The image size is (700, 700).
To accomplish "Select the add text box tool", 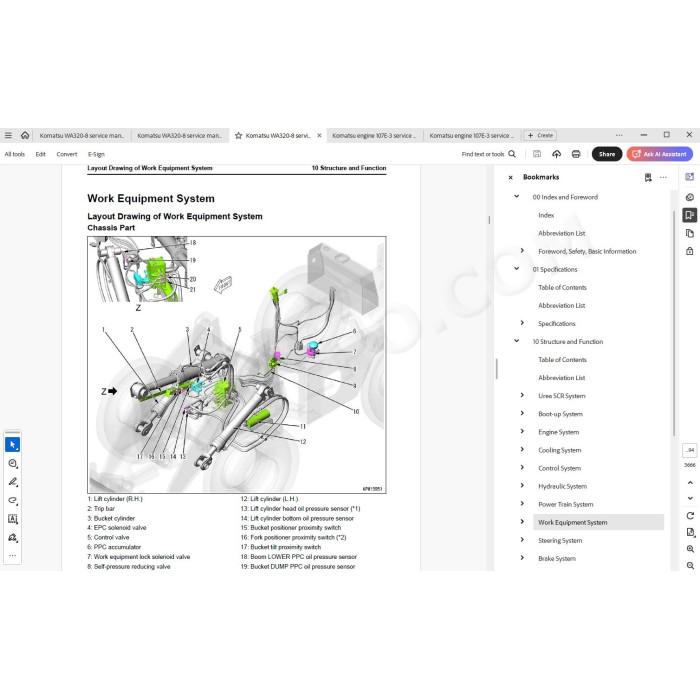I will click(x=12, y=519).
